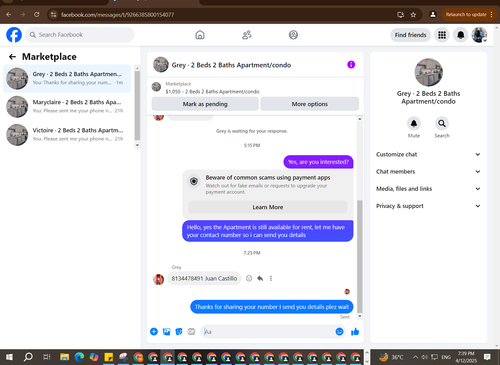Show hidden system tray icons chevron
Viewport: 500px width, 365px height.
point(415,357)
